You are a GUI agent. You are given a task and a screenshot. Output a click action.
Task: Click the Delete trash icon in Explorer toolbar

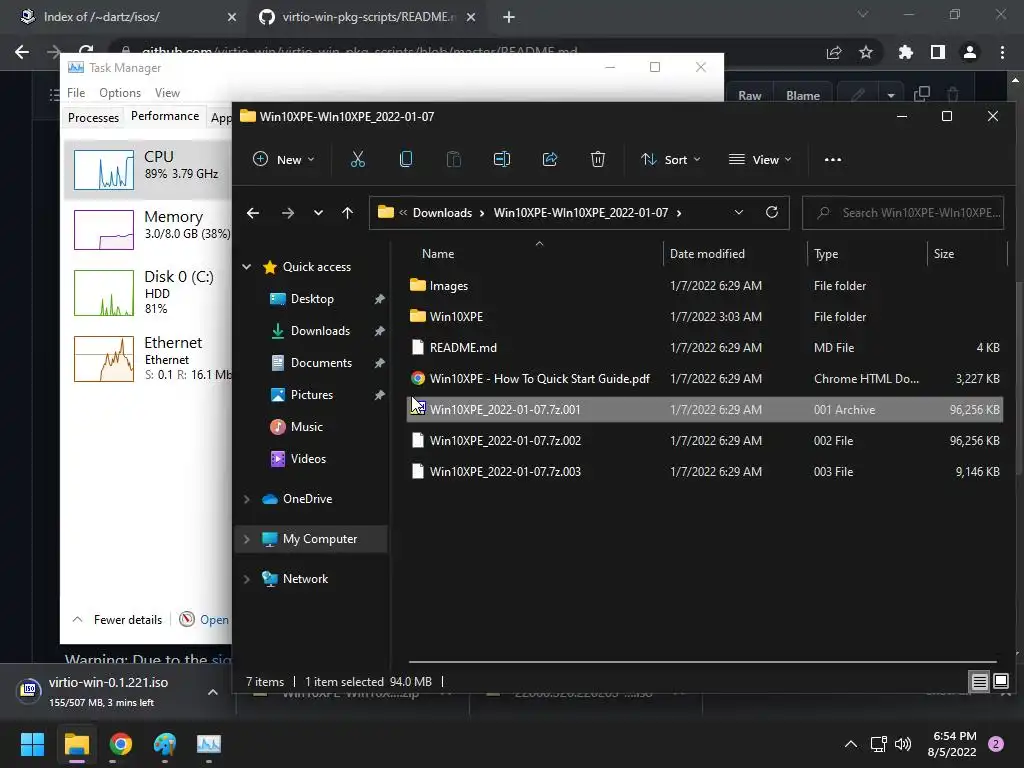[x=598, y=159]
